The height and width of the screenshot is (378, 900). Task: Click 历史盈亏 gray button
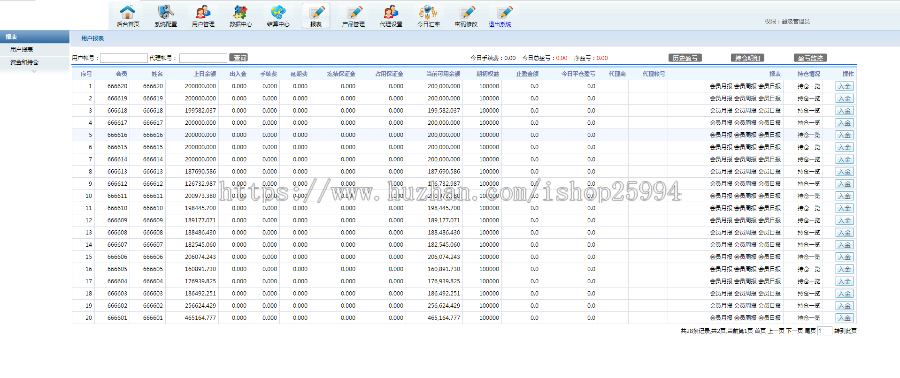tap(685, 58)
